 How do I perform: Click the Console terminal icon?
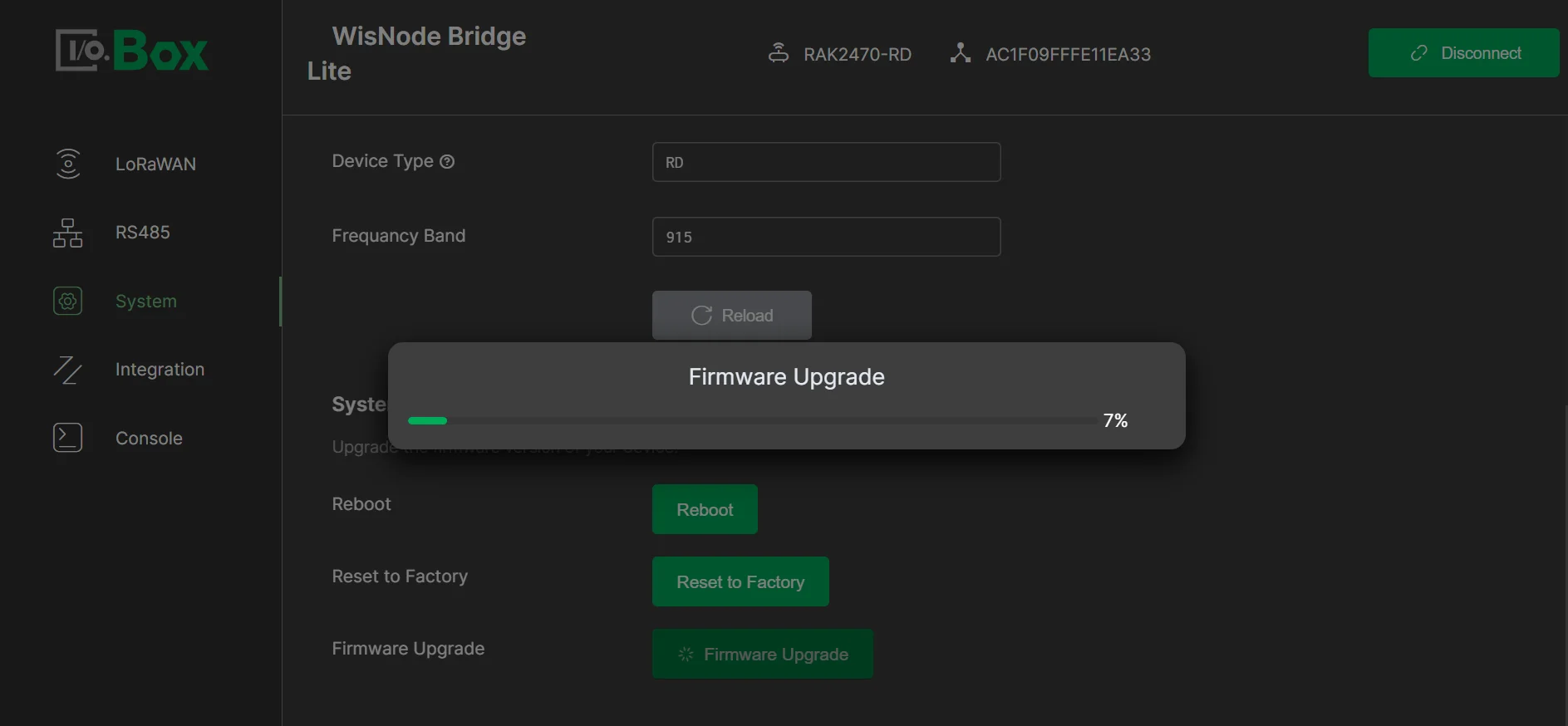[67, 438]
